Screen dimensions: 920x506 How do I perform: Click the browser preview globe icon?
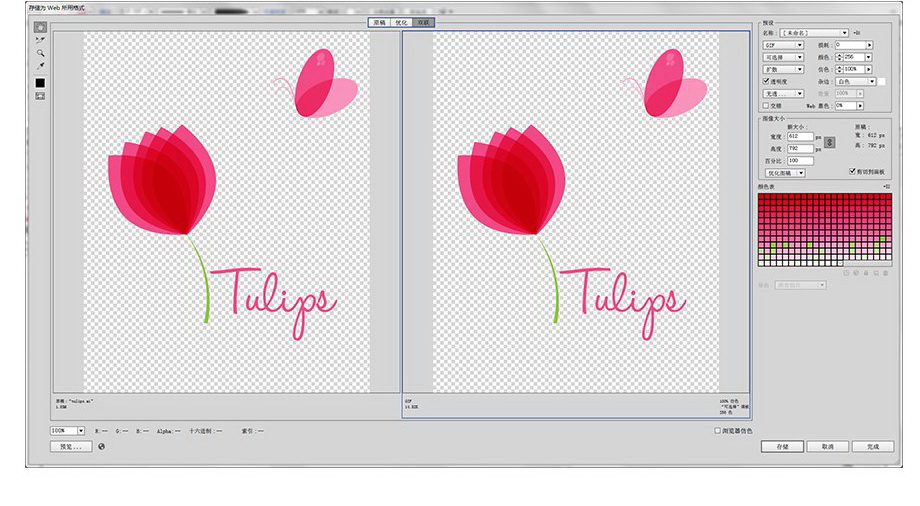coord(101,447)
